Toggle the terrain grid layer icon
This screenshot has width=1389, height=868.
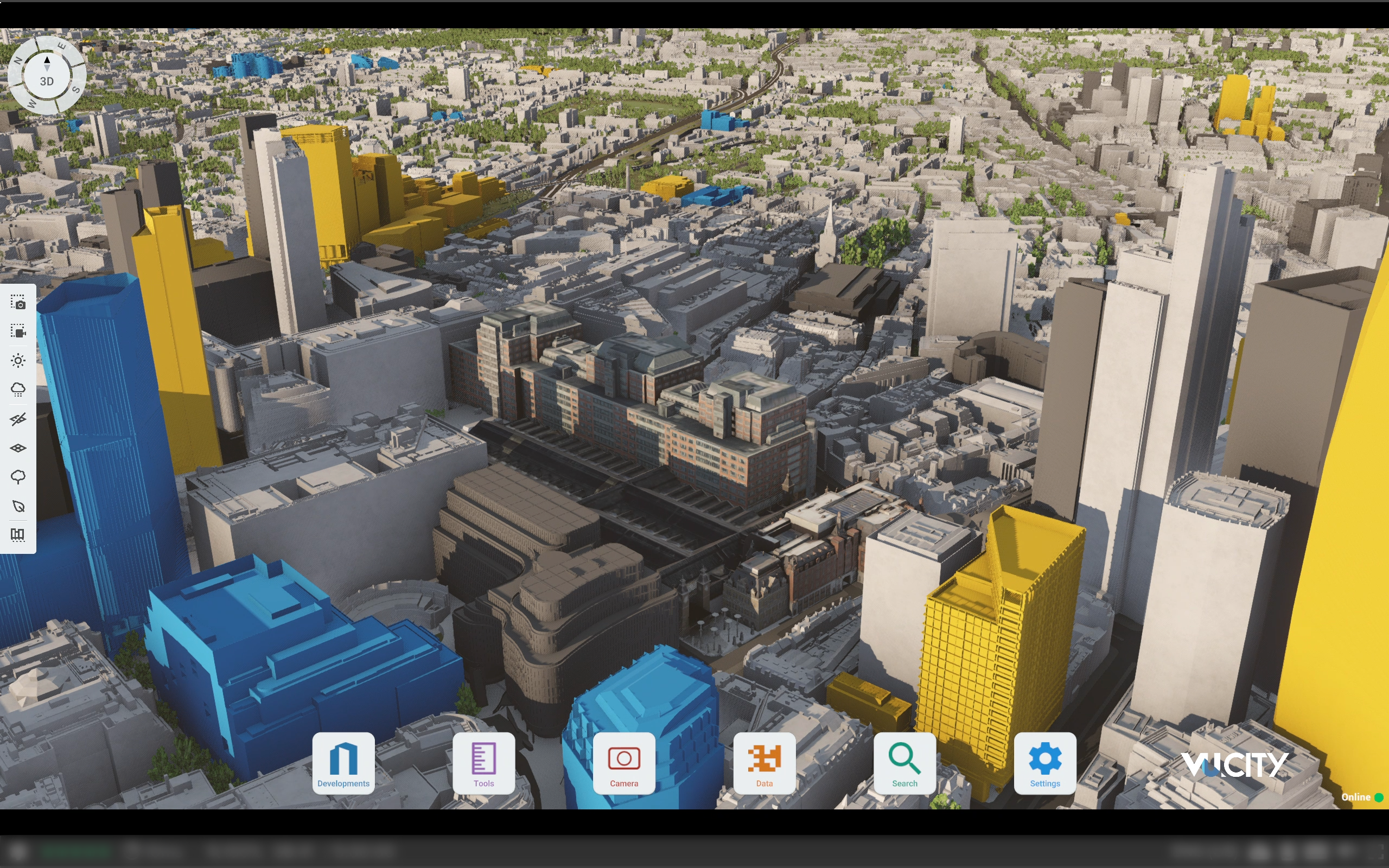[18, 448]
